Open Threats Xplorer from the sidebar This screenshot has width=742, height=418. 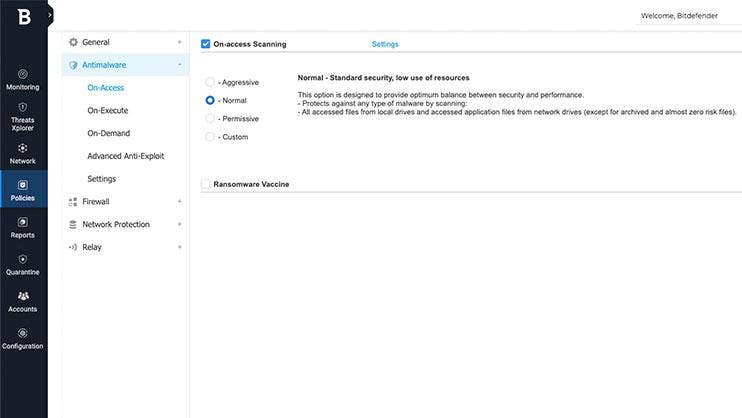coord(23,107)
